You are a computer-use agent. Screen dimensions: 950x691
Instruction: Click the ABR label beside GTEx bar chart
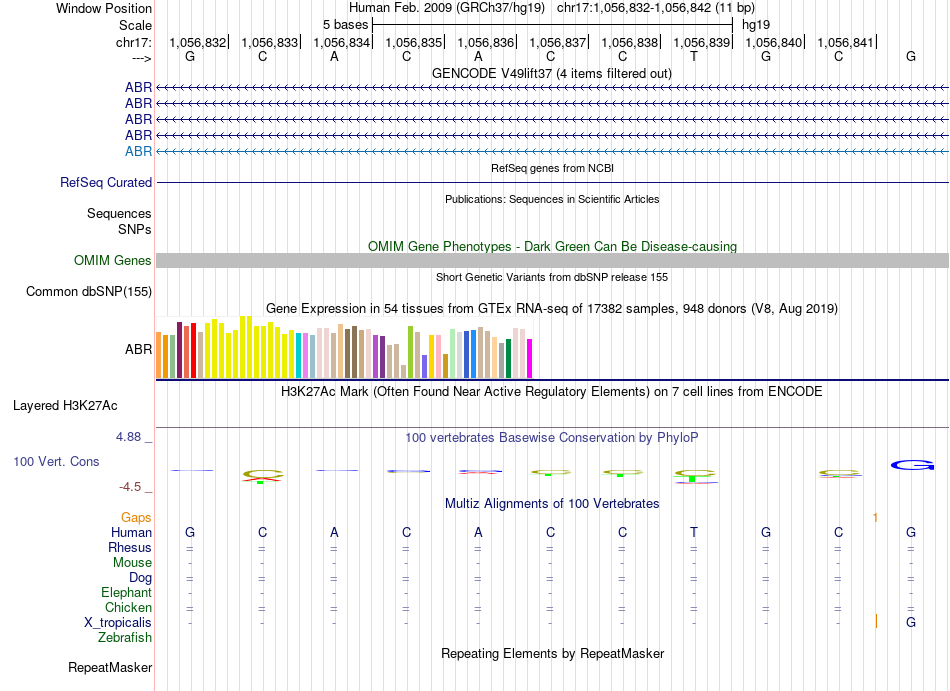(138, 349)
